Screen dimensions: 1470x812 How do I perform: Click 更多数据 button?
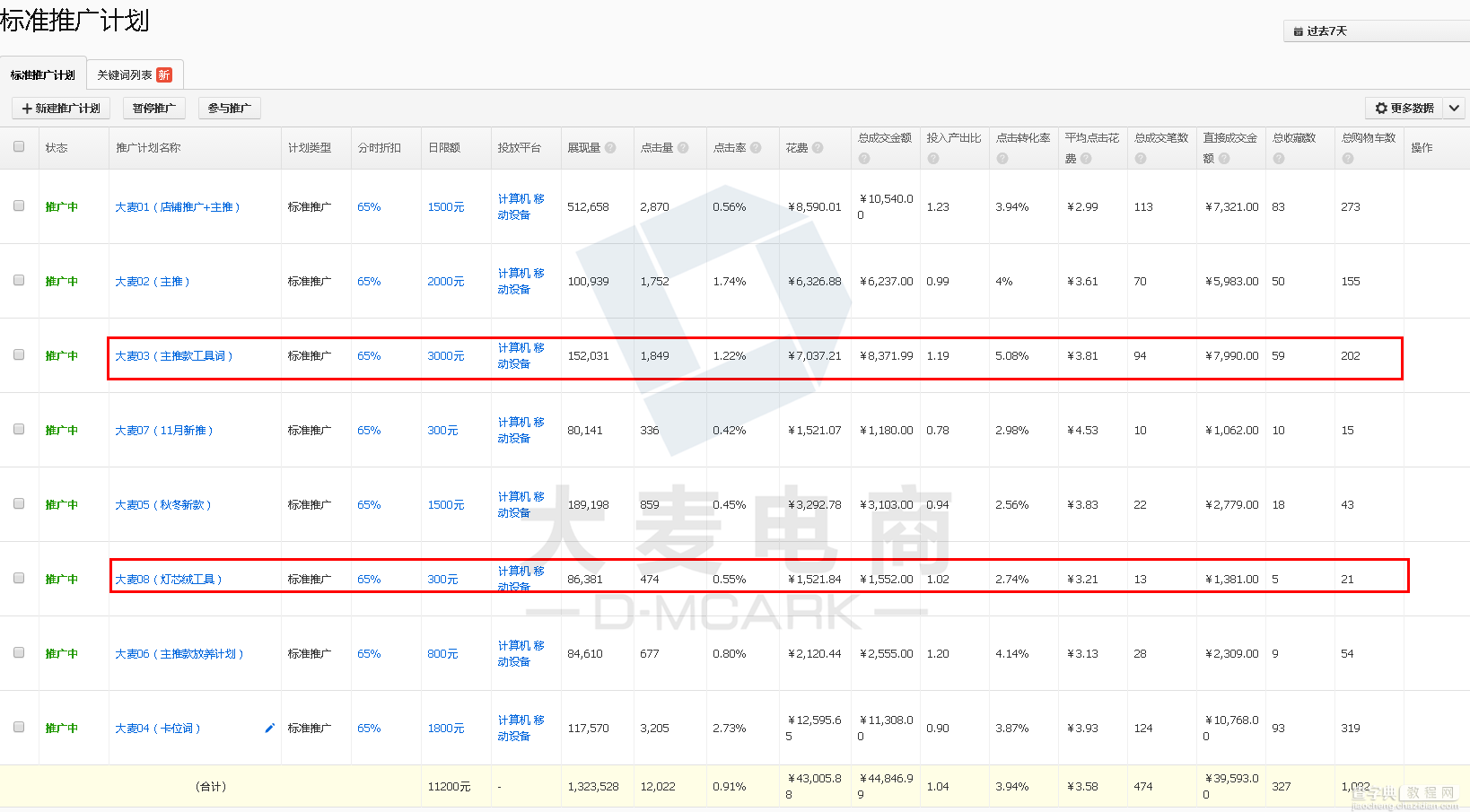click(x=1404, y=109)
